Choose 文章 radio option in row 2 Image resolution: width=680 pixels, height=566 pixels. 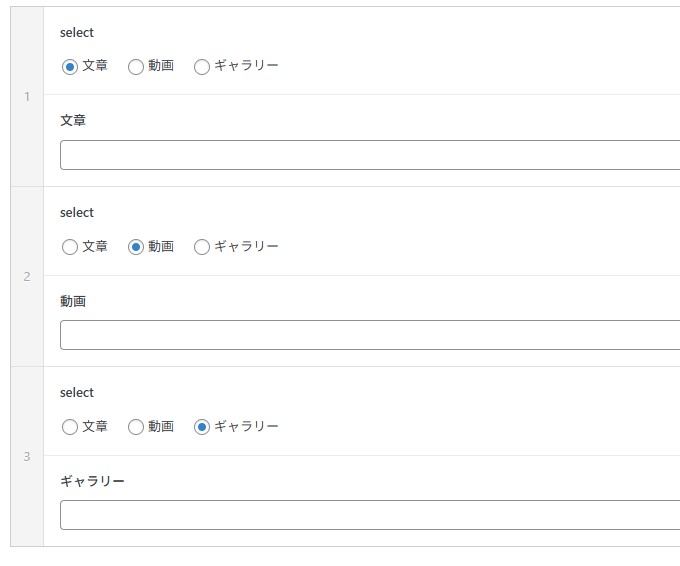[x=70, y=247]
